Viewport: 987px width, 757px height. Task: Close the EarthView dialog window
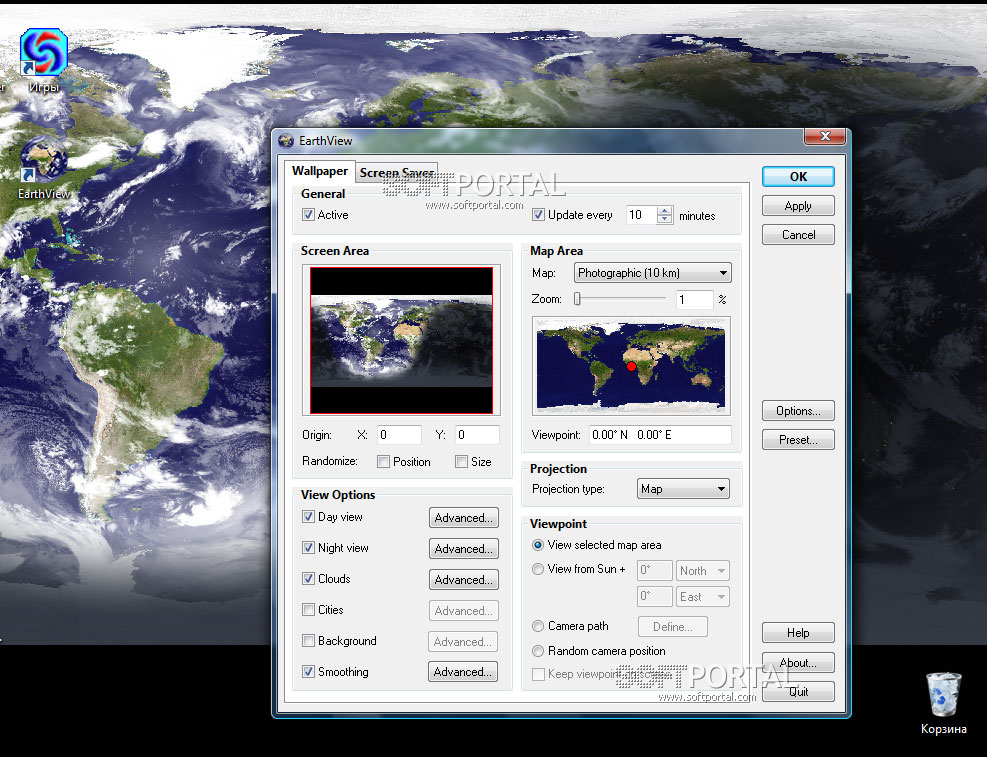point(825,136)
